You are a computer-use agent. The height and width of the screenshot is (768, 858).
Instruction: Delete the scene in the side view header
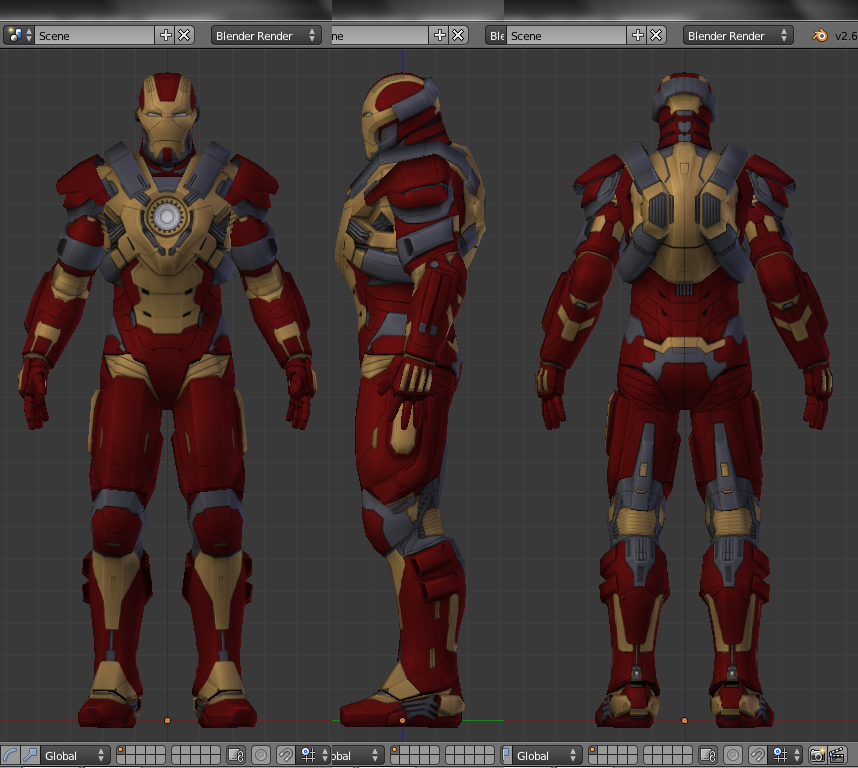click(x=459, y=36)
